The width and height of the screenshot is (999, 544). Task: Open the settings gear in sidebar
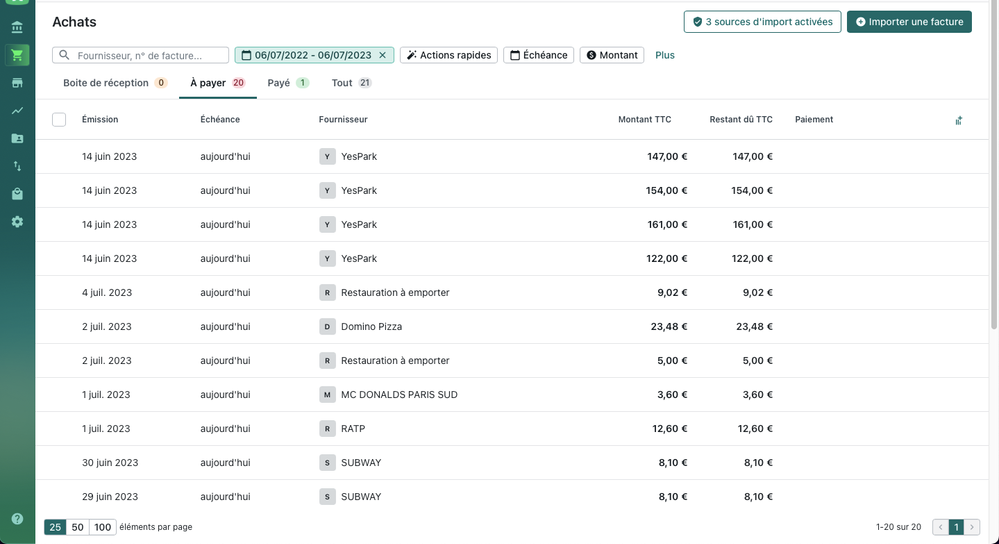(x=17, y=221)
